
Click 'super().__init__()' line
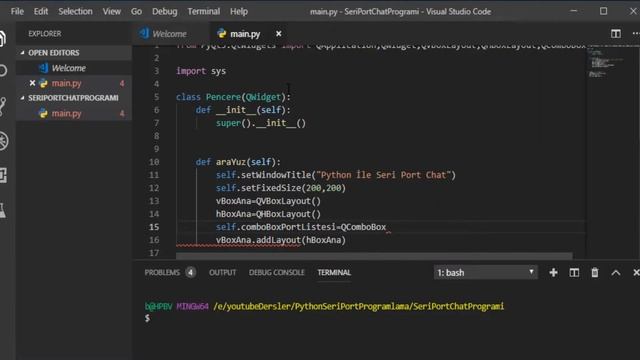pyautogui.click(x=261, y=123)
